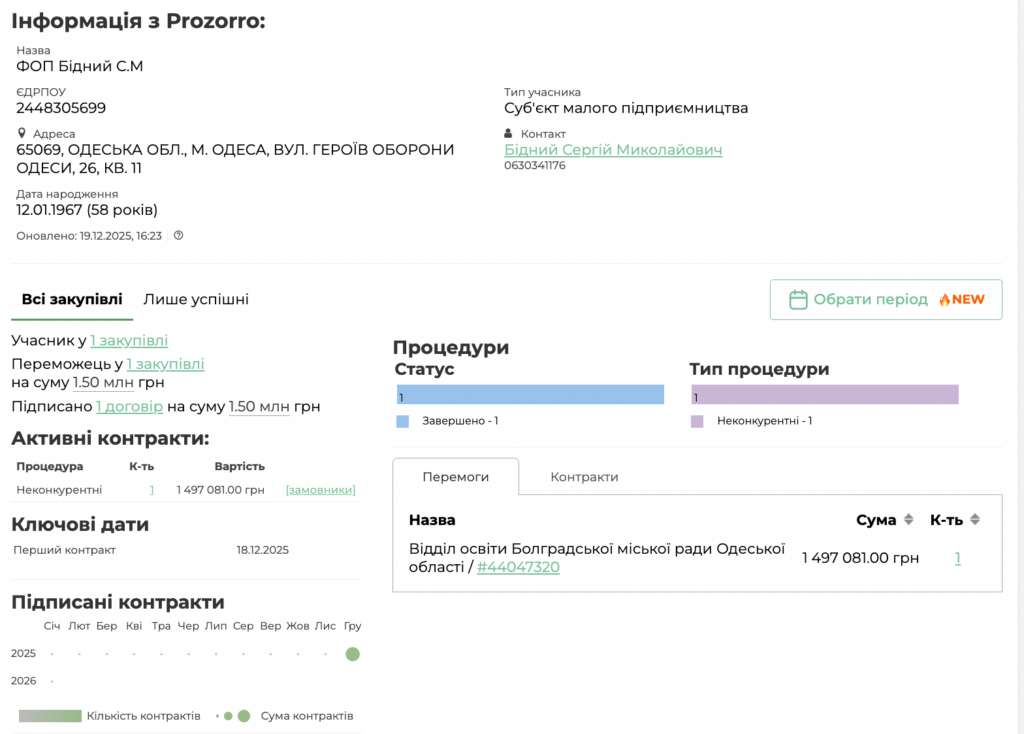Click the замовники link in active contracts

pyautogui.click(x=320, y=490)
